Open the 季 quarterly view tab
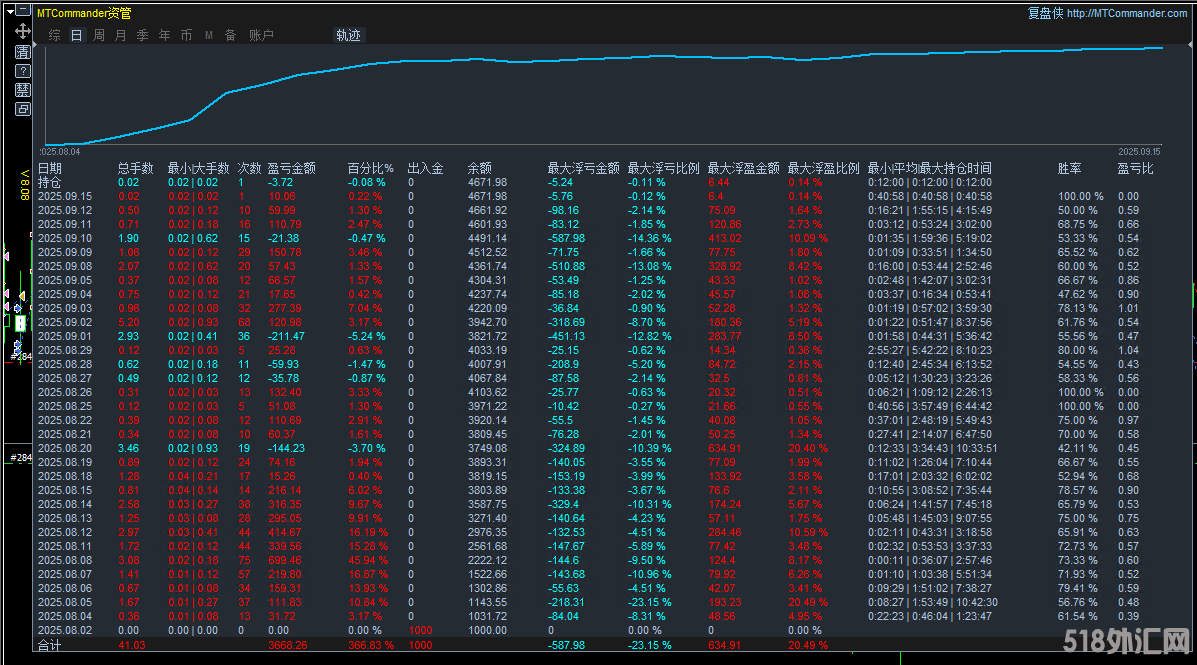This screenshot has width=1197, height=665. coord(143,34)
